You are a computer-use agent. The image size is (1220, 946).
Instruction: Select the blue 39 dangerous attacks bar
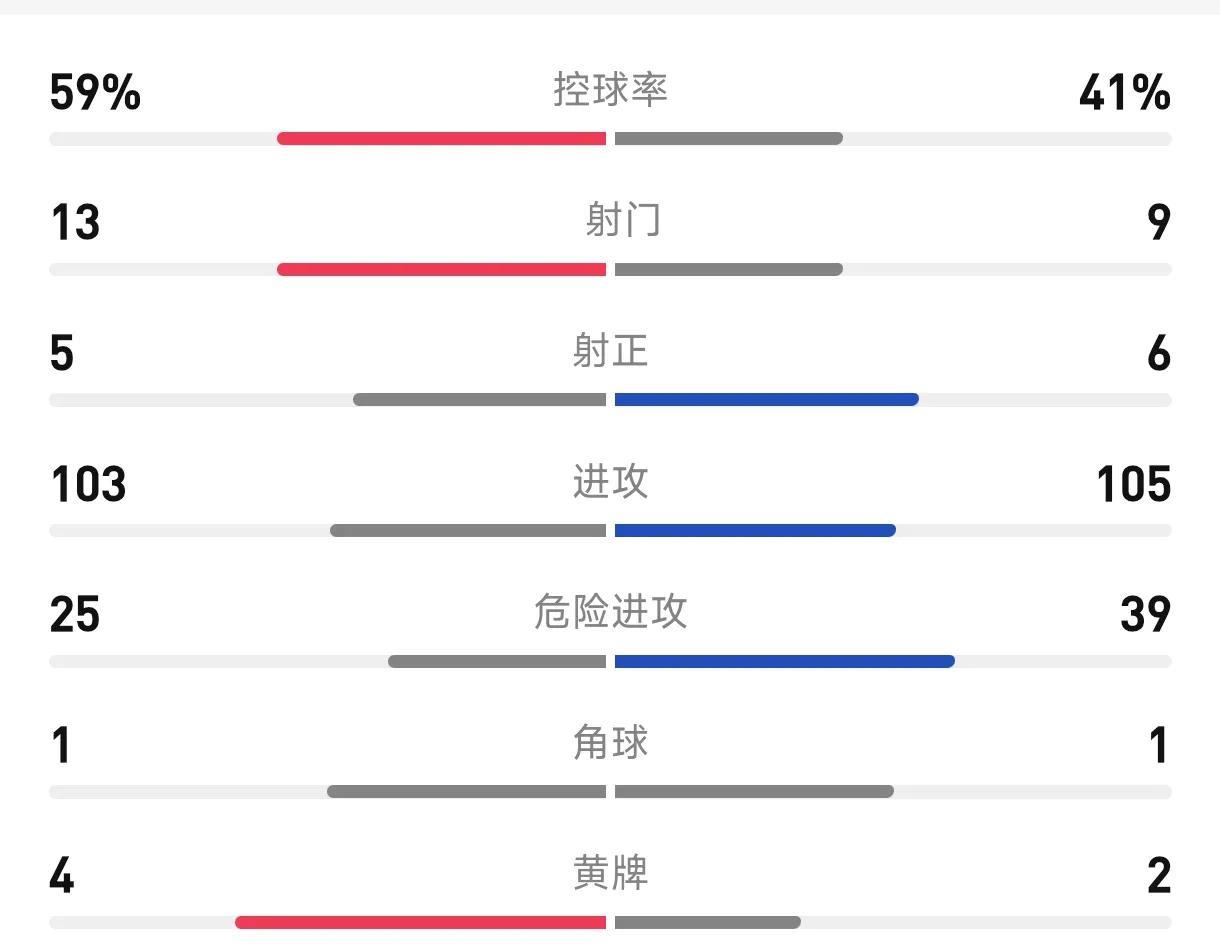pyautogui.click(x=785, y=661)
